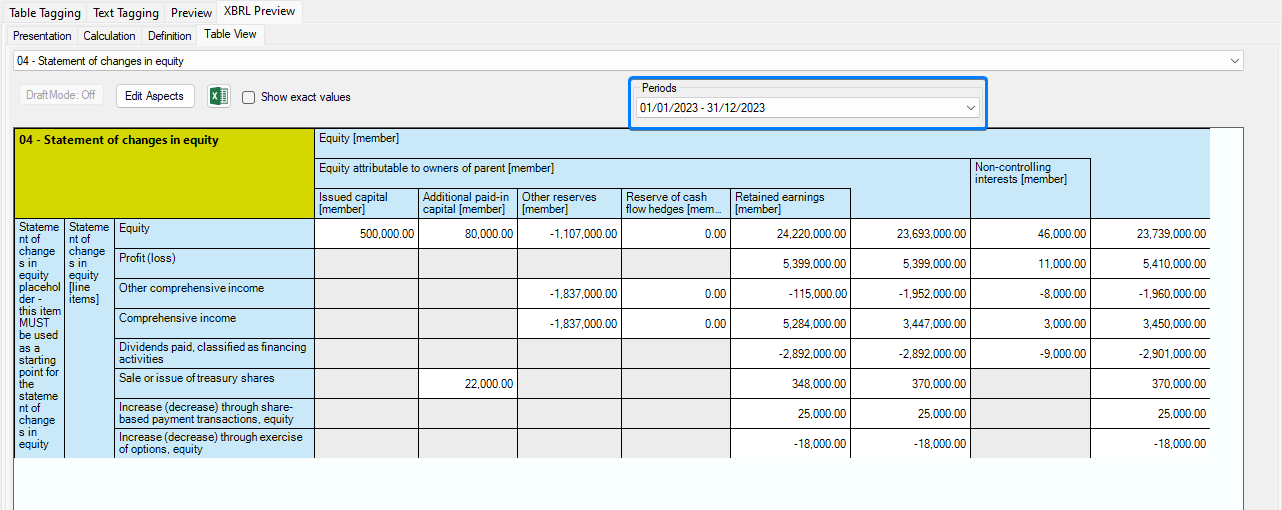Select the 5,284,000.00 comprehensive income cell
The image size is (1282, 510).
click(x=790, y=323)
